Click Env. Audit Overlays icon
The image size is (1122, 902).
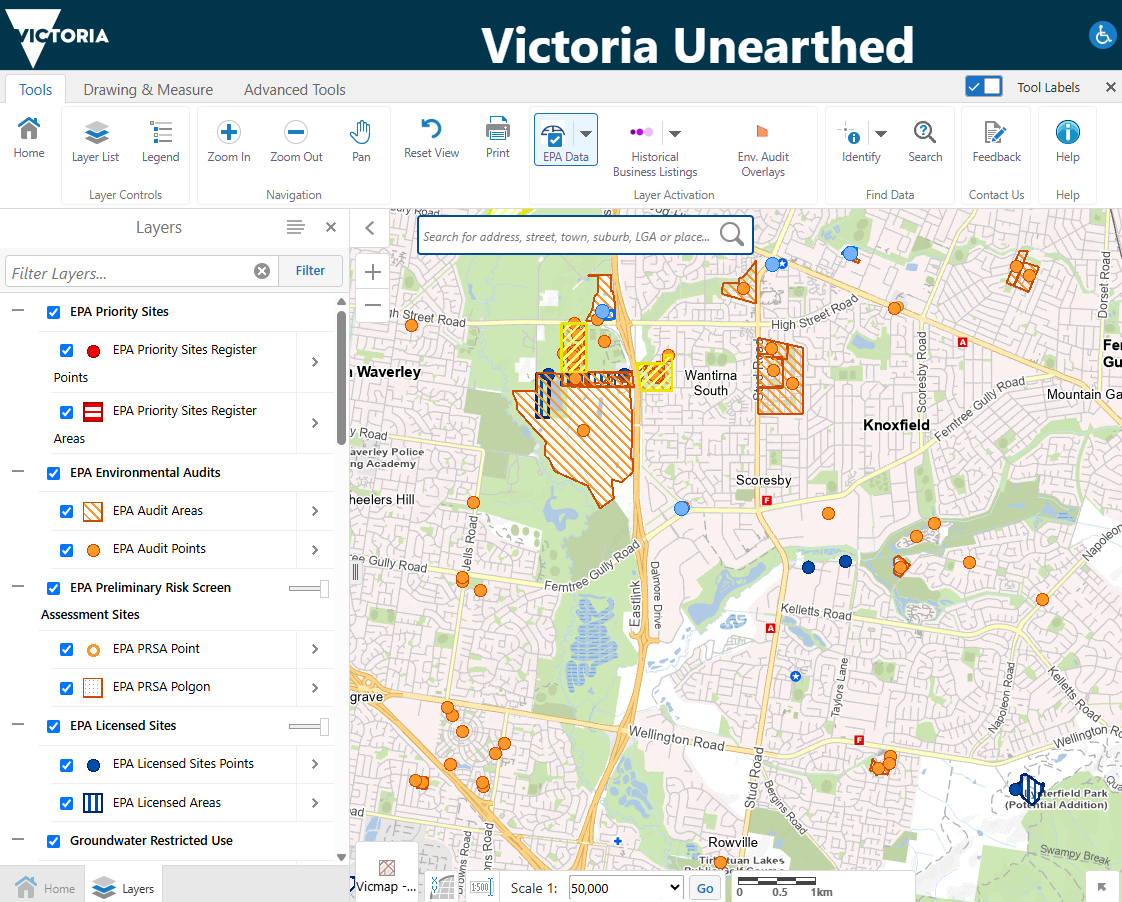(763, 132)
